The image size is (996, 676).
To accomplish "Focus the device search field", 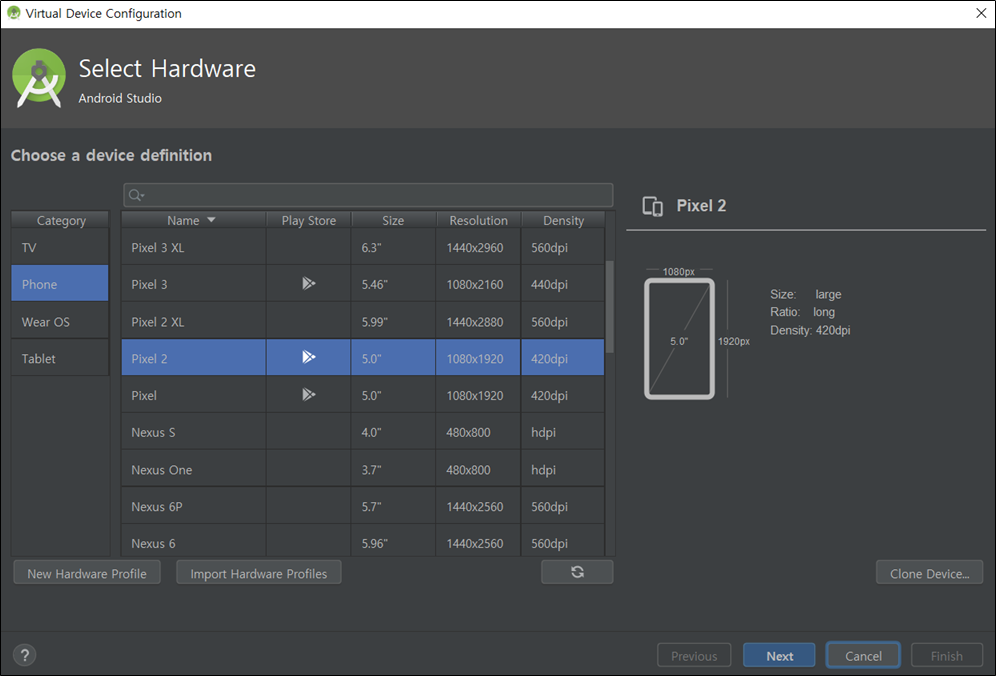I will 368,195.
